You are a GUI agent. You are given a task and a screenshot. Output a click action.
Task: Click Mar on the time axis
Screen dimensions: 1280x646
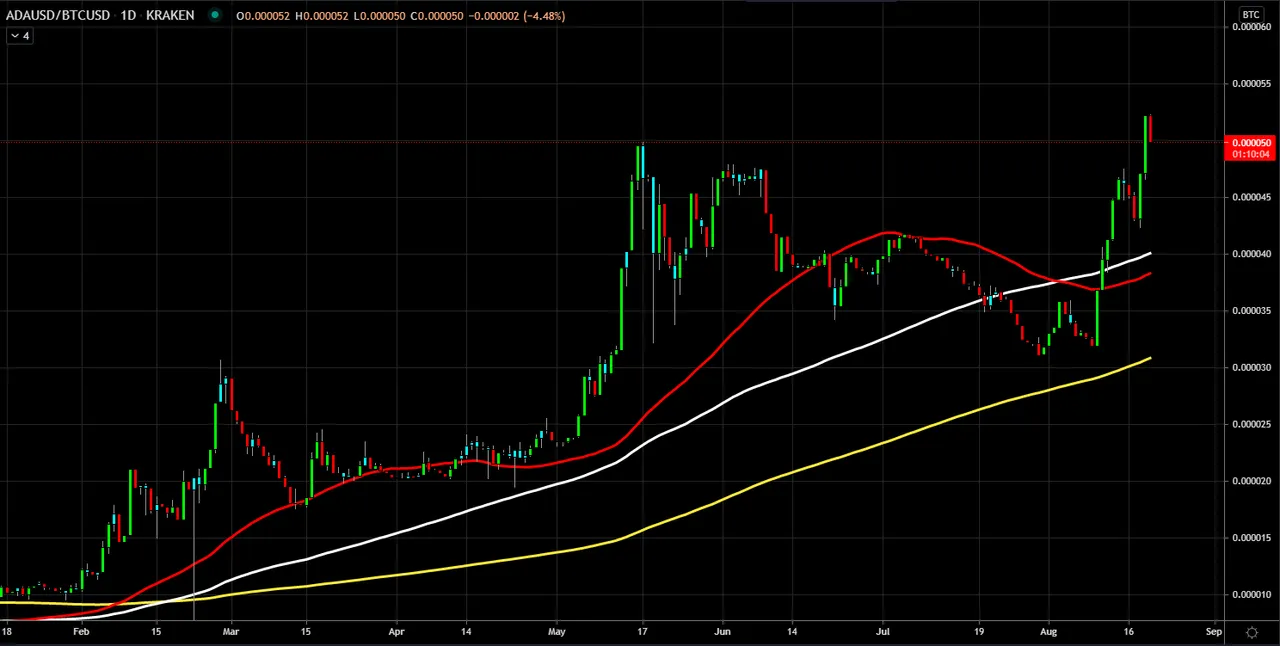point(230,632)
